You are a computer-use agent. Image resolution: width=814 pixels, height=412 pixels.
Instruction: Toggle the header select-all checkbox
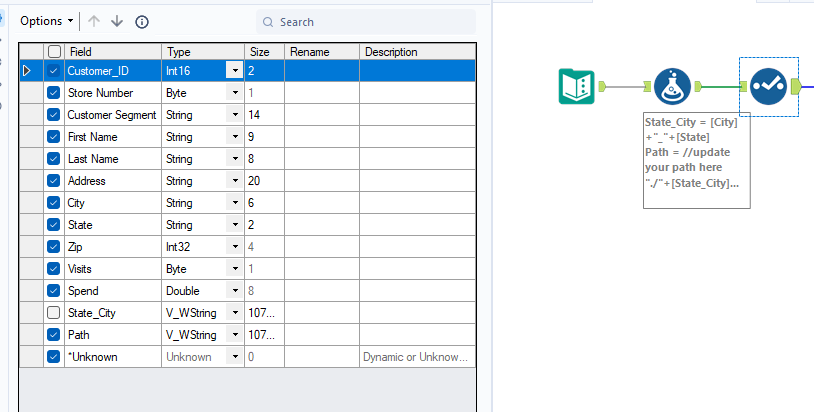pyautogui.click(x=54, y=51)
